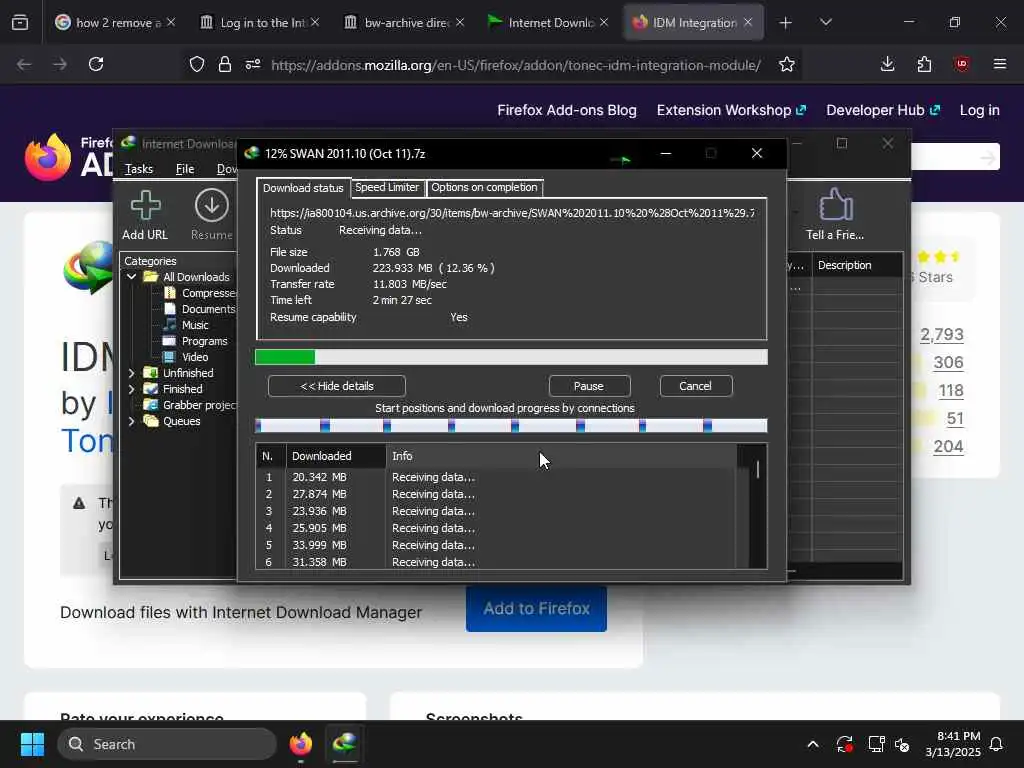Cancel the SWAN download

[696, 386]
